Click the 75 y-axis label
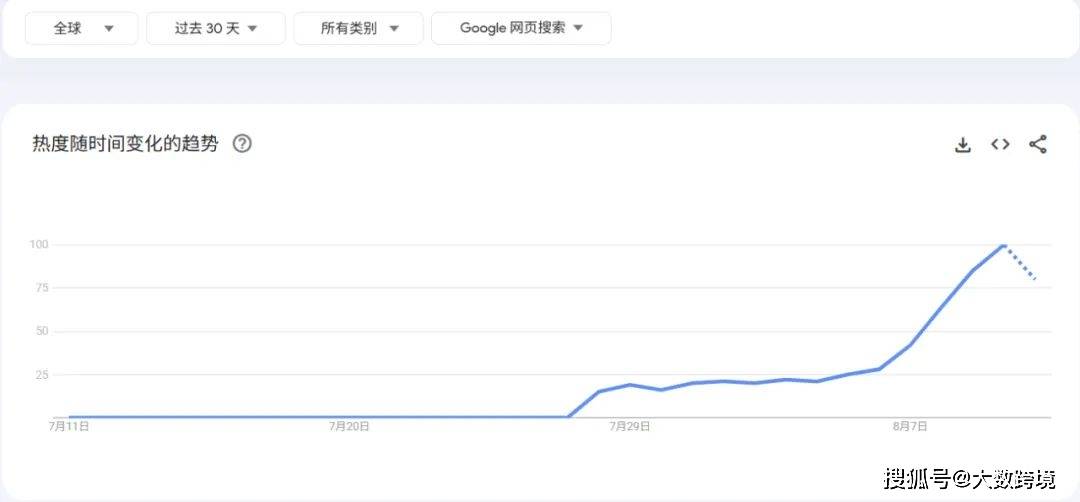 [40, 288]
